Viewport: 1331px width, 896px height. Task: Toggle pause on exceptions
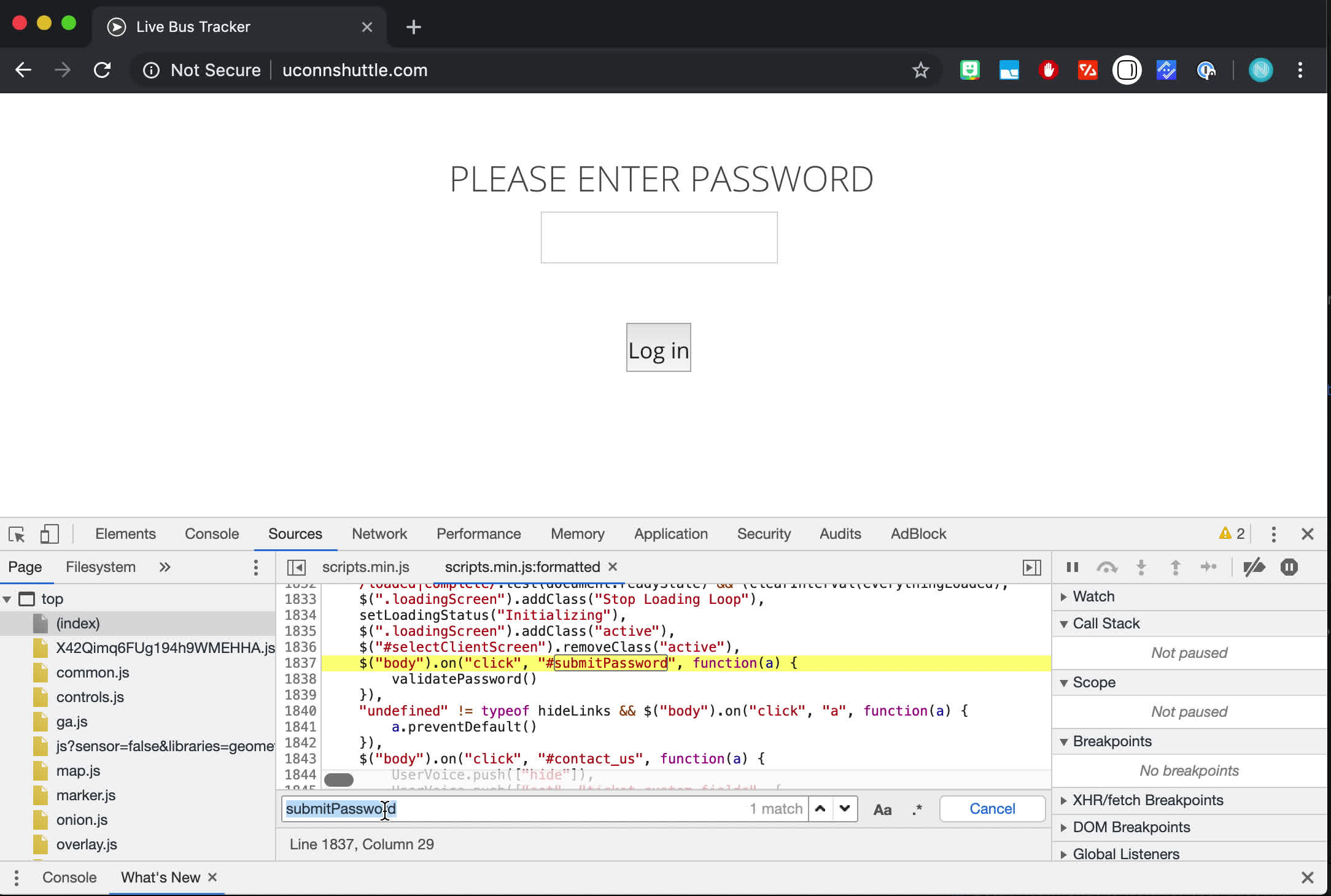click(1289, 567)
